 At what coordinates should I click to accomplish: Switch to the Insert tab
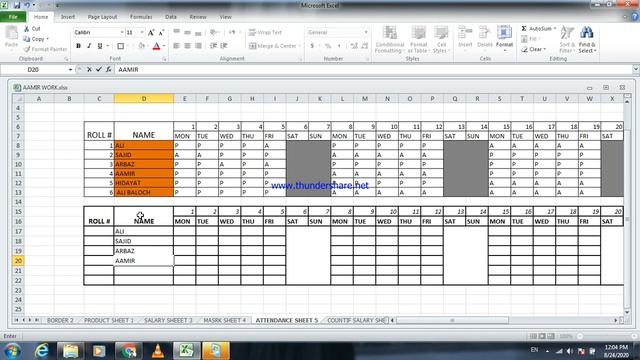tap(68, 17)
